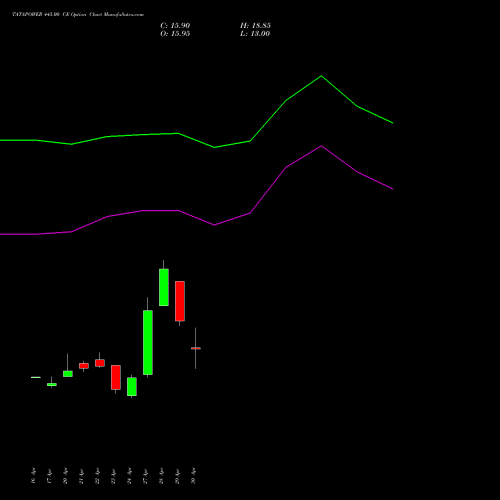Select the green candle on 20 Apr

point(68,374)
